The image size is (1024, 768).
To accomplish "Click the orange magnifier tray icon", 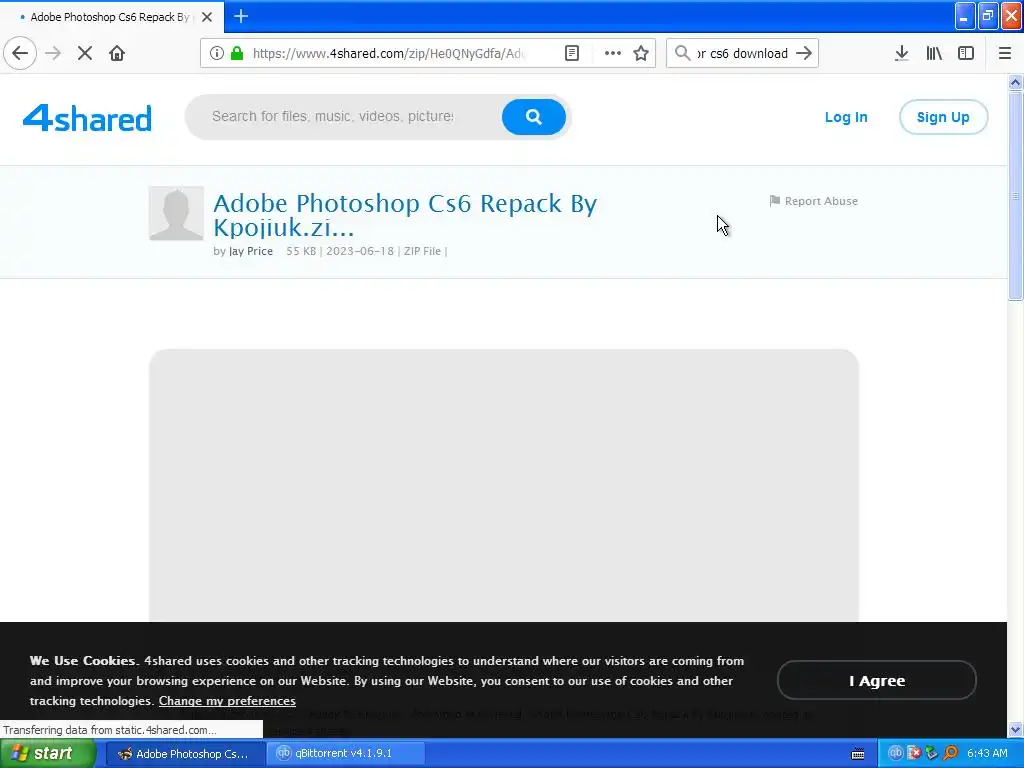I will 950,753.
